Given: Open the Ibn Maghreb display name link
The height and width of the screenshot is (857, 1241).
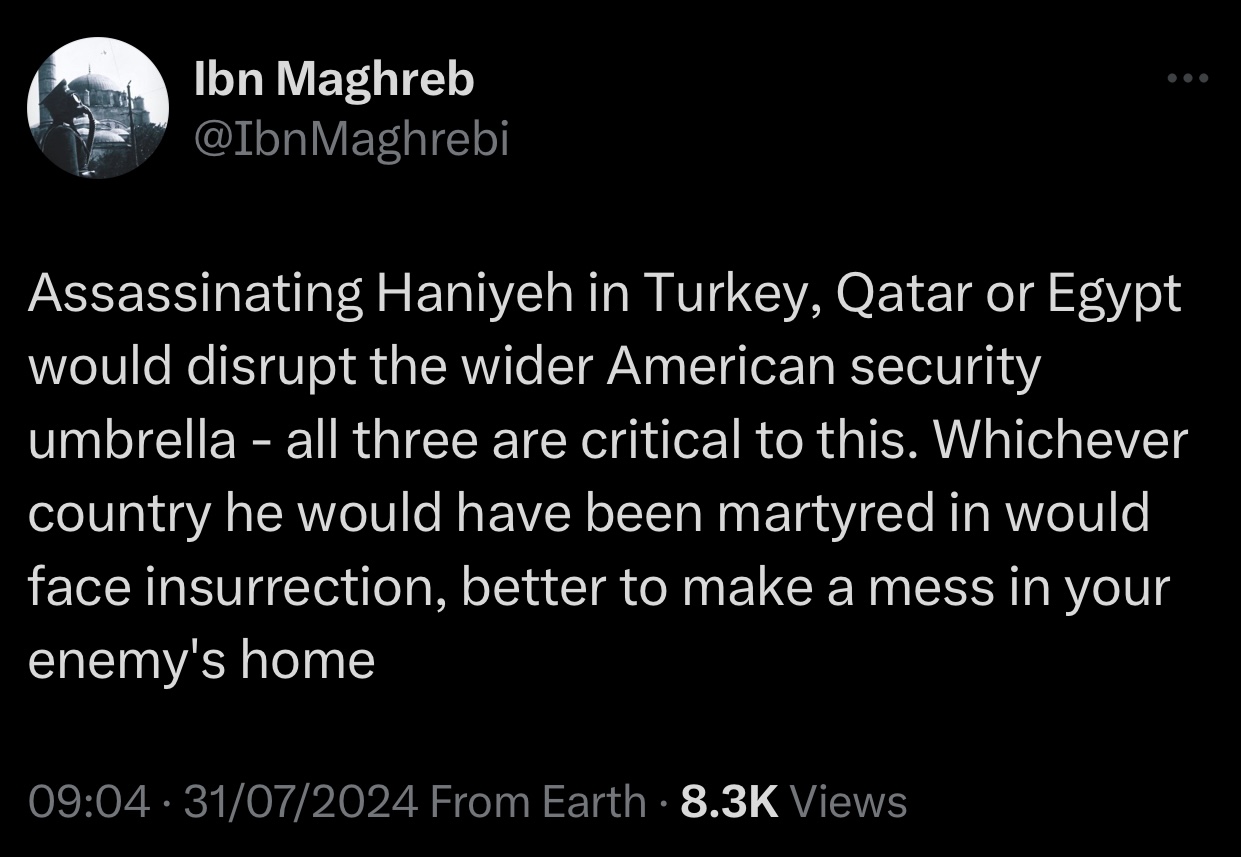Looking at the screenshot, I should pyautogui.click(x=334, y=80).
